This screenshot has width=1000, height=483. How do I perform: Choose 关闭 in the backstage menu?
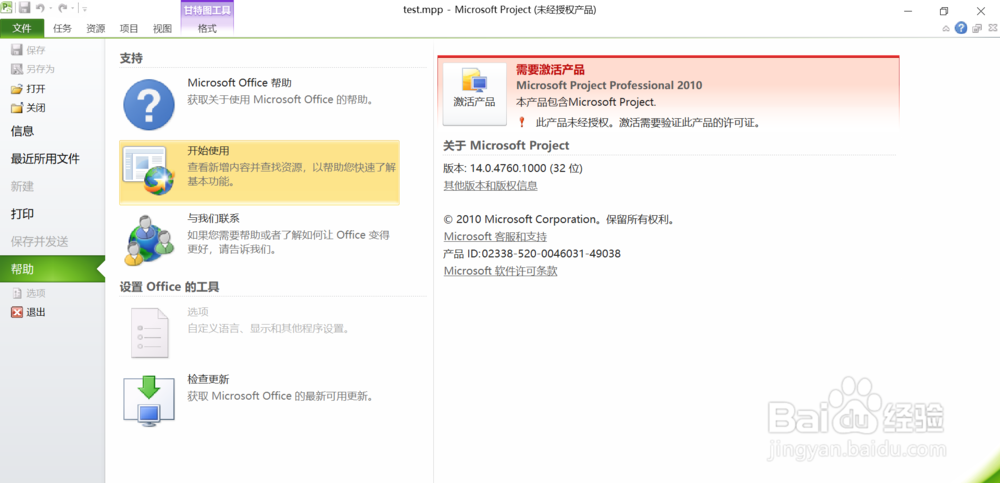point(29,108)
